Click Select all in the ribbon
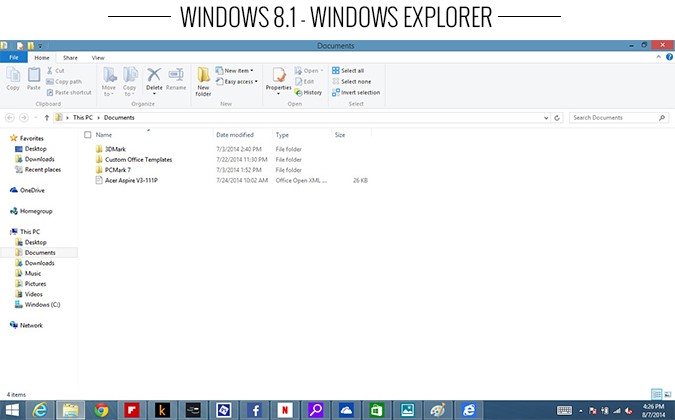The image size is (675, 420). [352, 71]
